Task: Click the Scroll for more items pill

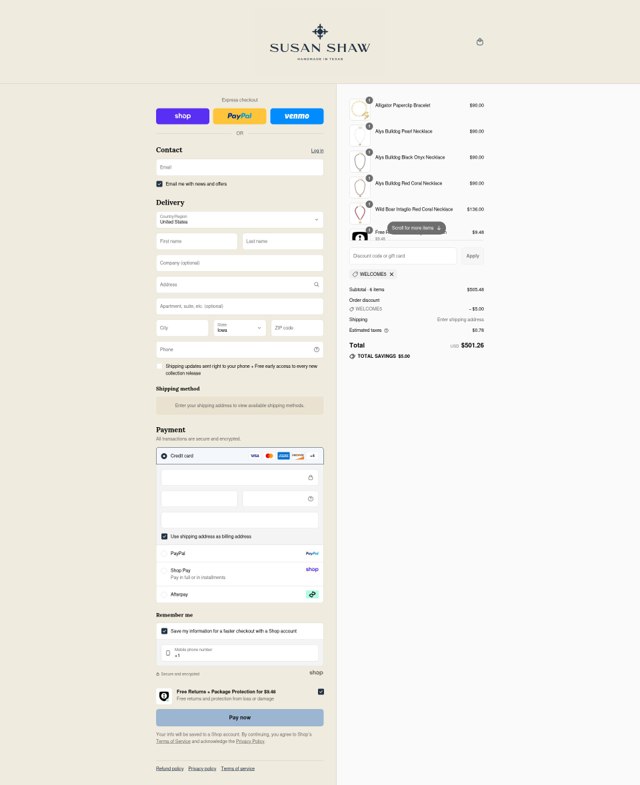Action: tap(416, 228)
